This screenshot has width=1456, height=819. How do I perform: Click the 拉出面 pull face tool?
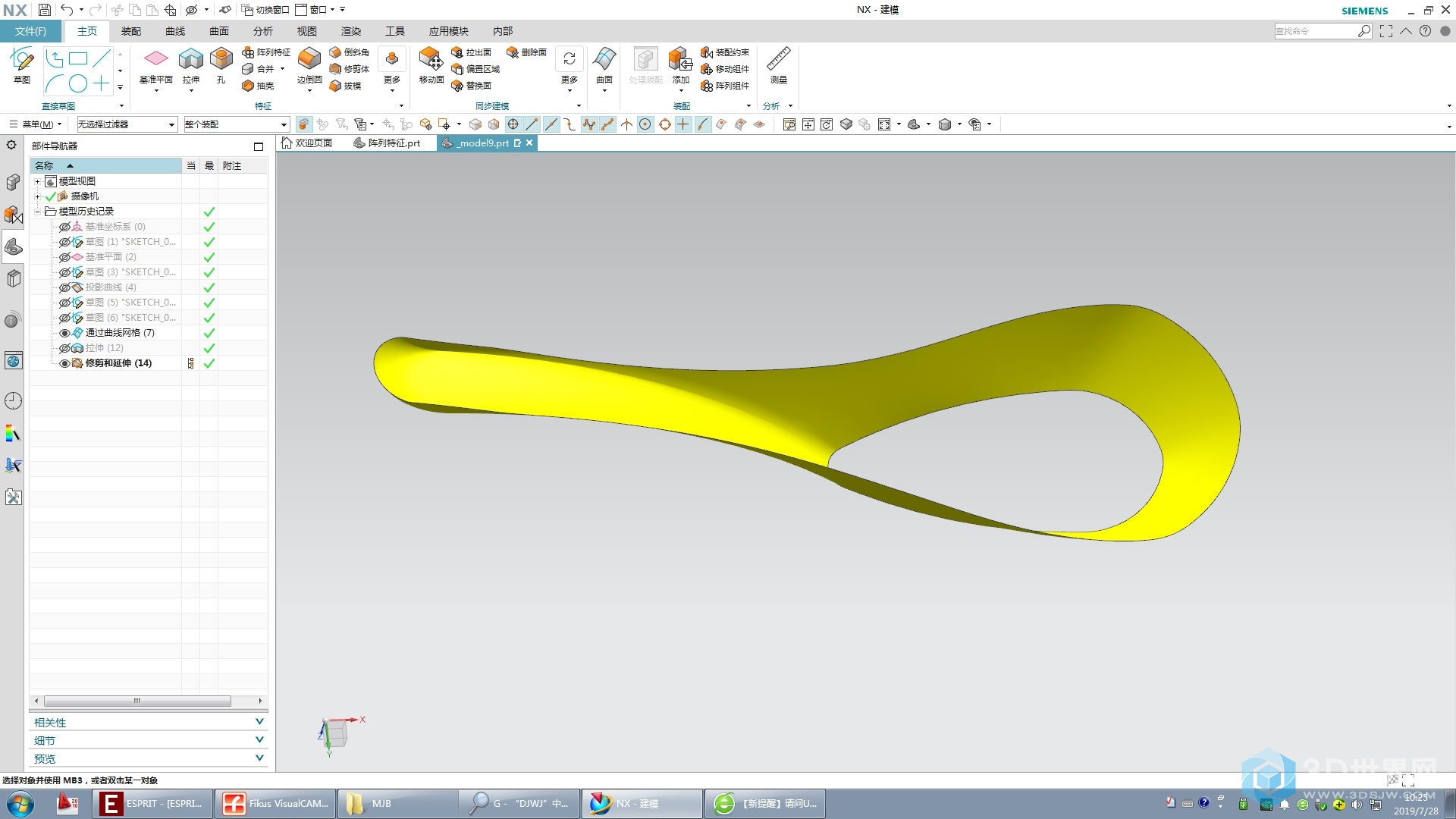[471, 52]
